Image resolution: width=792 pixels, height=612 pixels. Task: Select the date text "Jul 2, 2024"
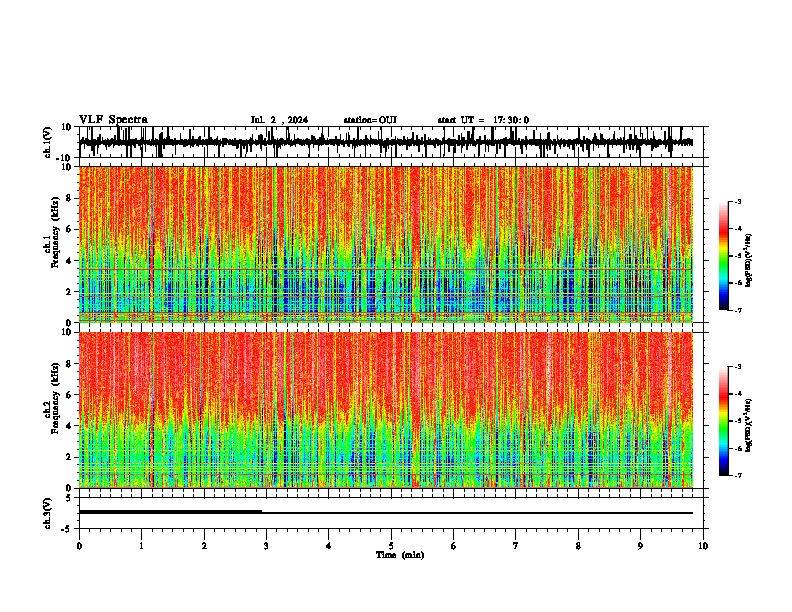pyautogui.click(x=279, y=120)
